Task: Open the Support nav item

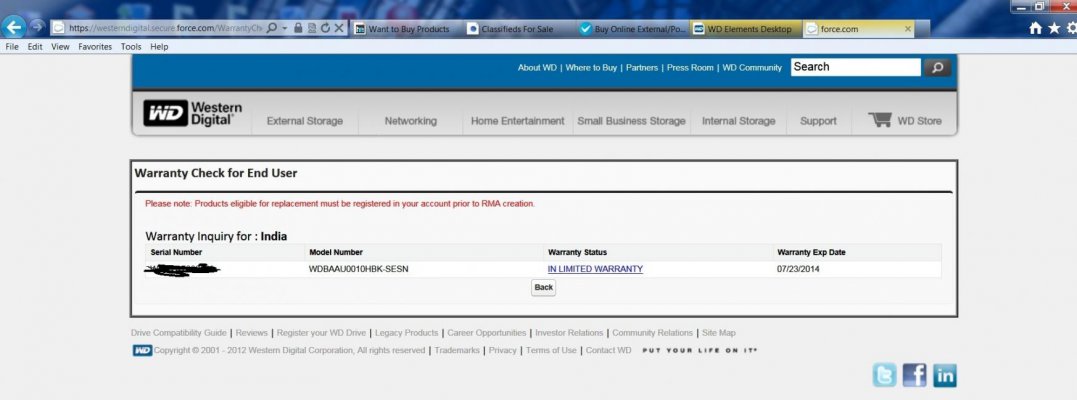Action: pos(818,121)
